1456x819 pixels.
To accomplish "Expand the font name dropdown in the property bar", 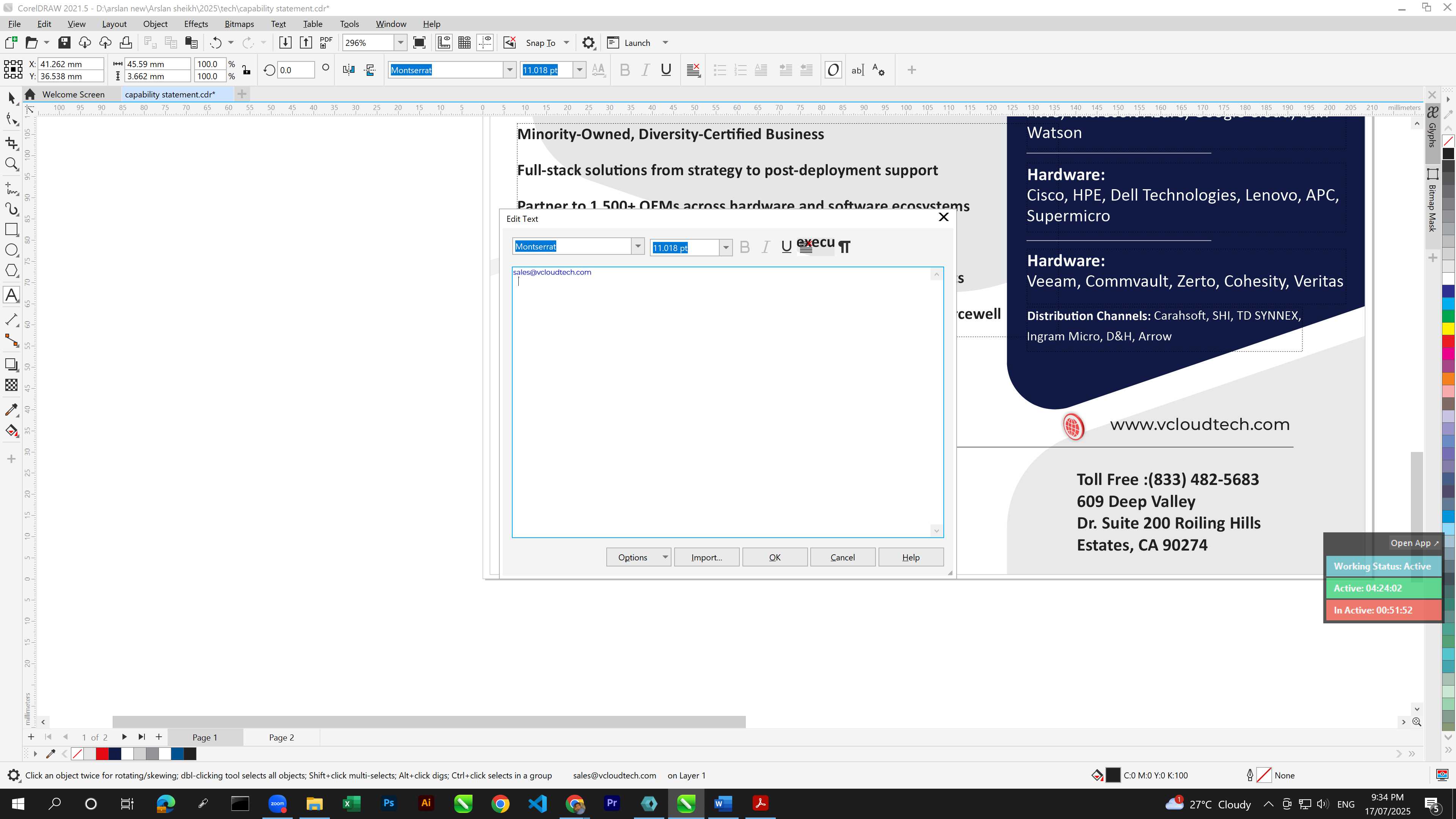I will (509, 70).
